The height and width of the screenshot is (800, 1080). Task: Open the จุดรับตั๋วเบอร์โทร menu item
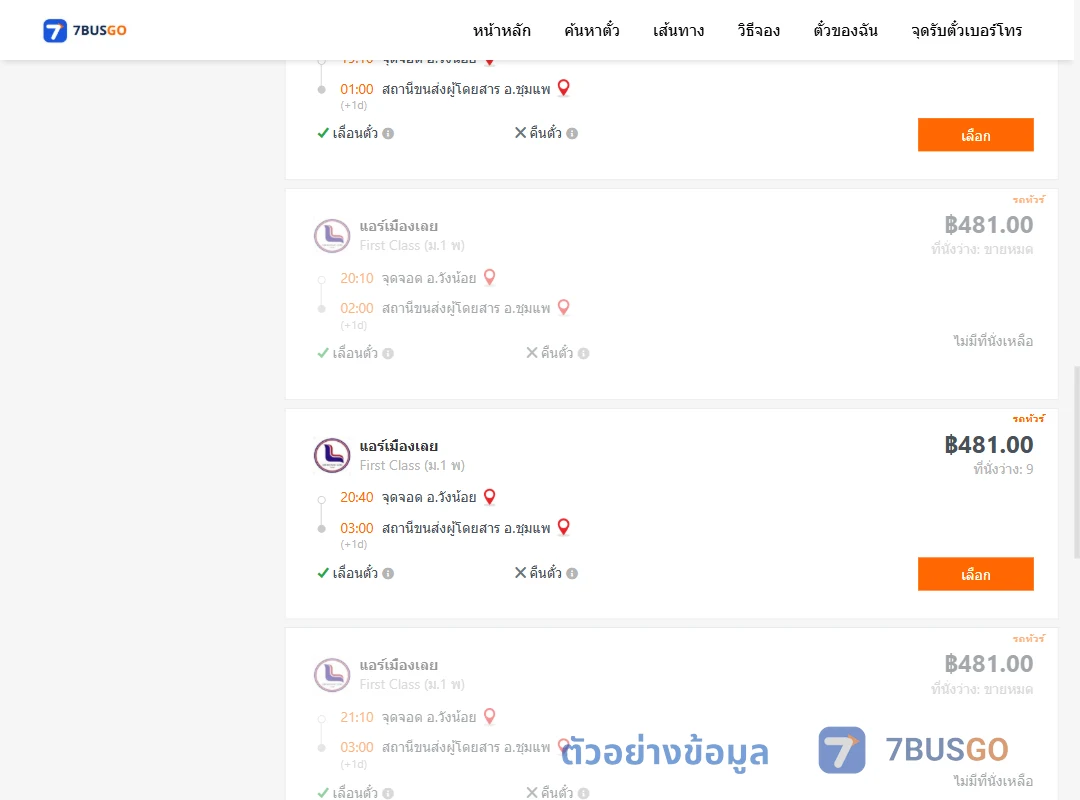(966, 30)
